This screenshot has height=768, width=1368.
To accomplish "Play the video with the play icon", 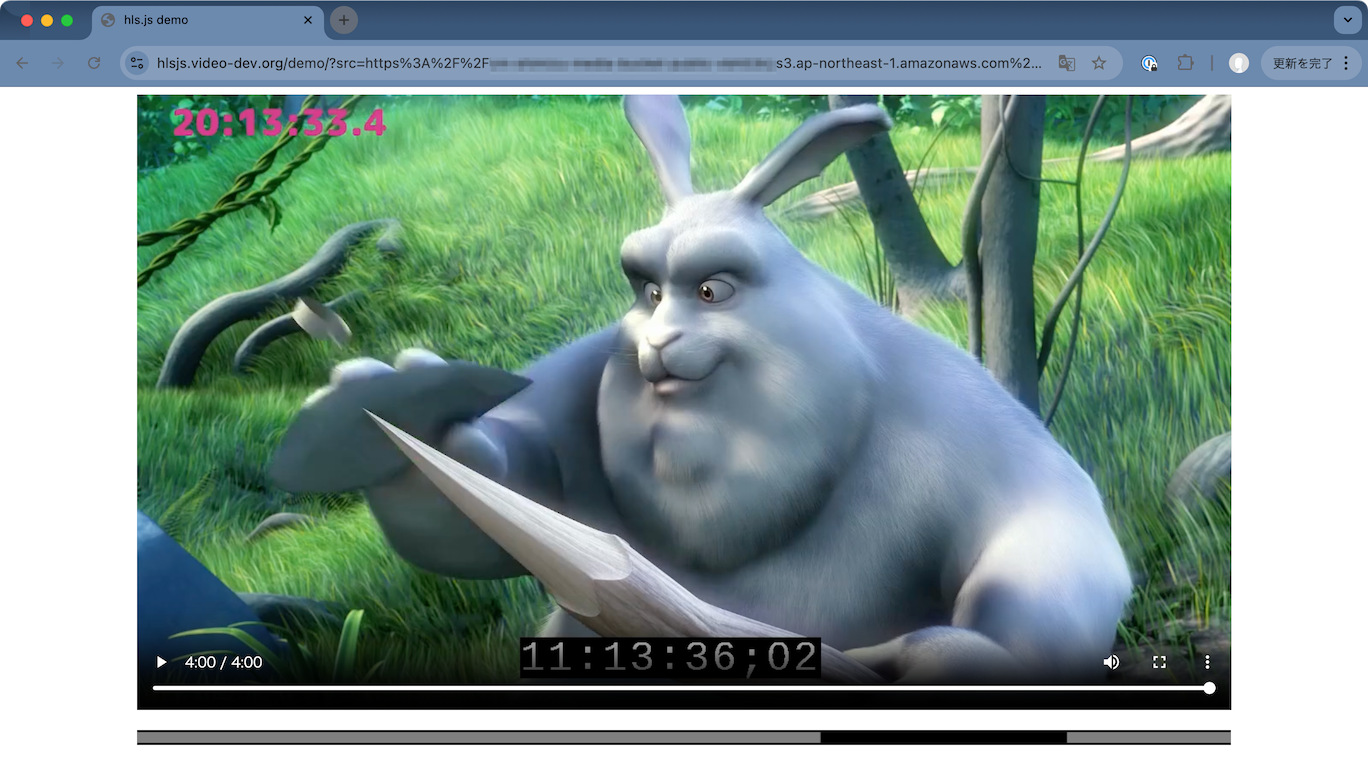I will [x=161, y=662].
